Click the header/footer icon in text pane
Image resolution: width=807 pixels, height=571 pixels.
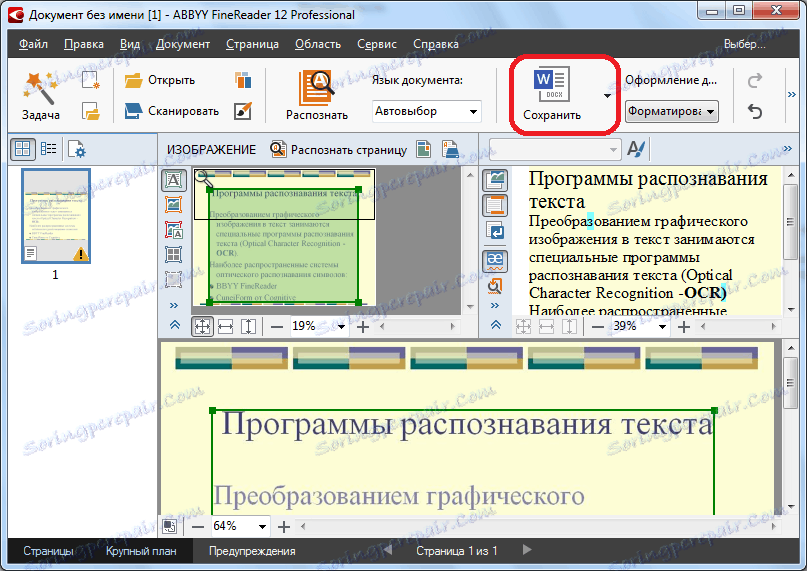coord(495,205)
